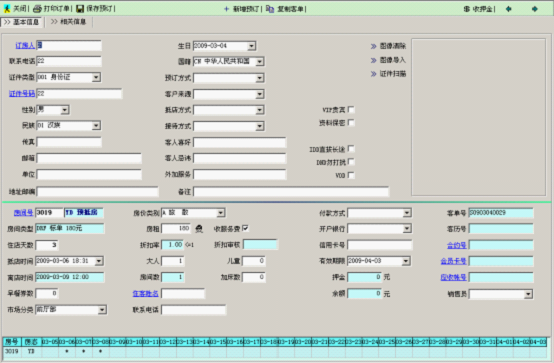Screen dimensions: 554x363
Task: Enable the VIP贵宾 checkbox
Action: (351, 110)
